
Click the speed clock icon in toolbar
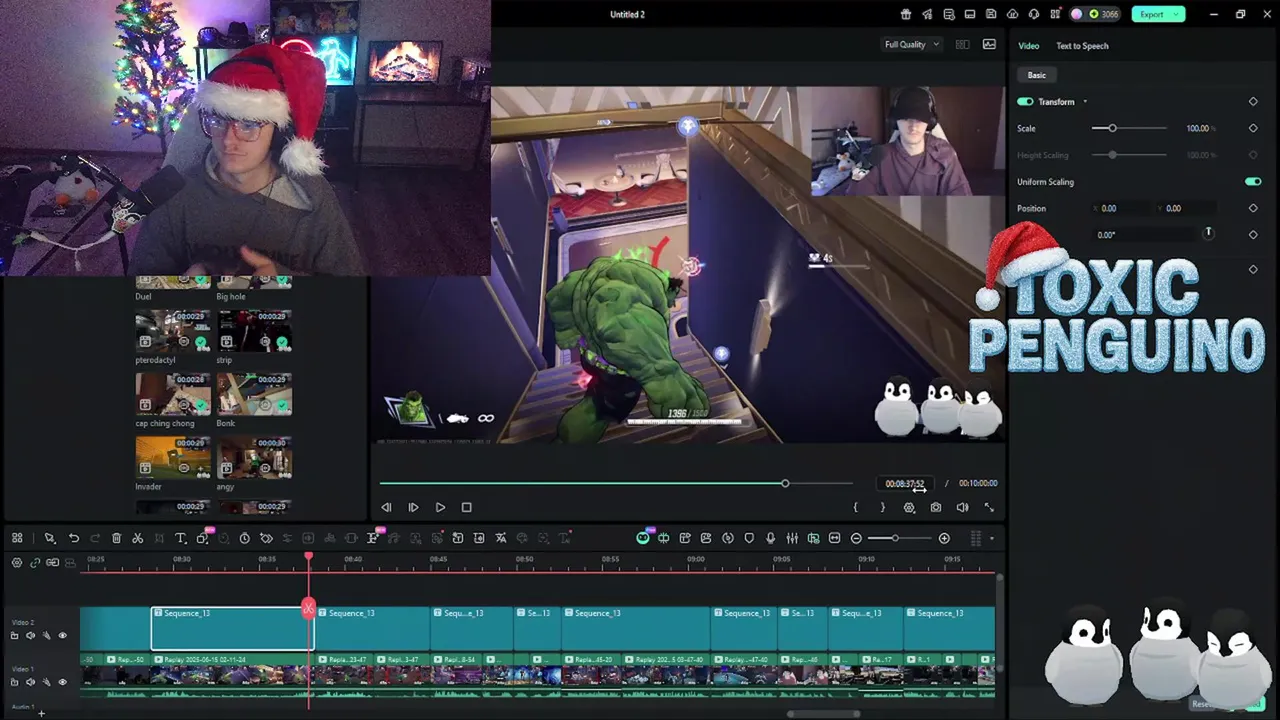tap(244, 538)
